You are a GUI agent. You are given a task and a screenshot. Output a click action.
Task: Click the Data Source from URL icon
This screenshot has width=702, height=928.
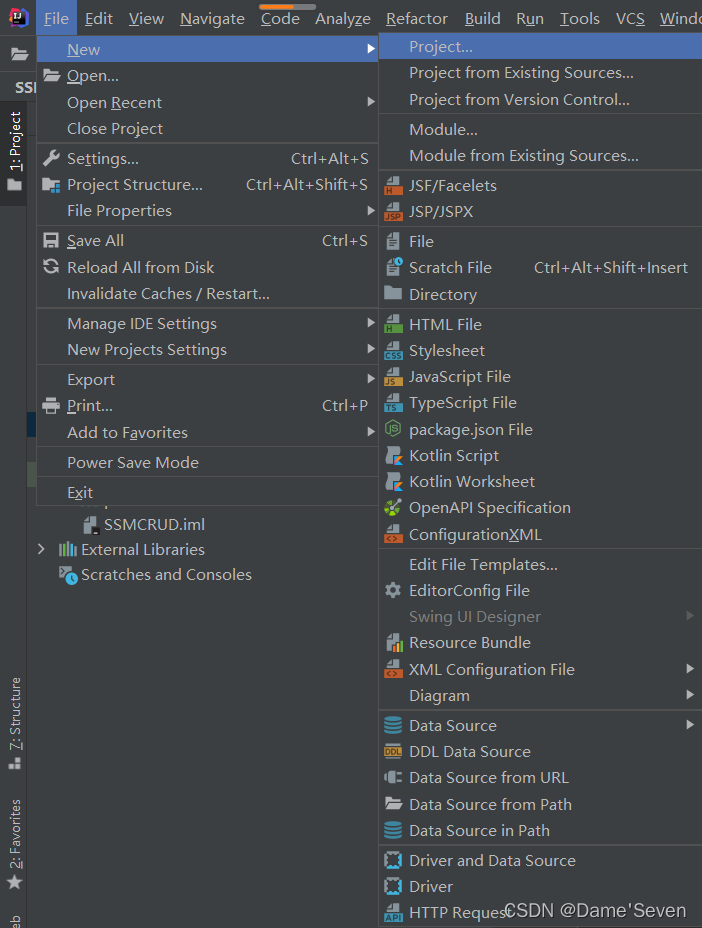393,777
